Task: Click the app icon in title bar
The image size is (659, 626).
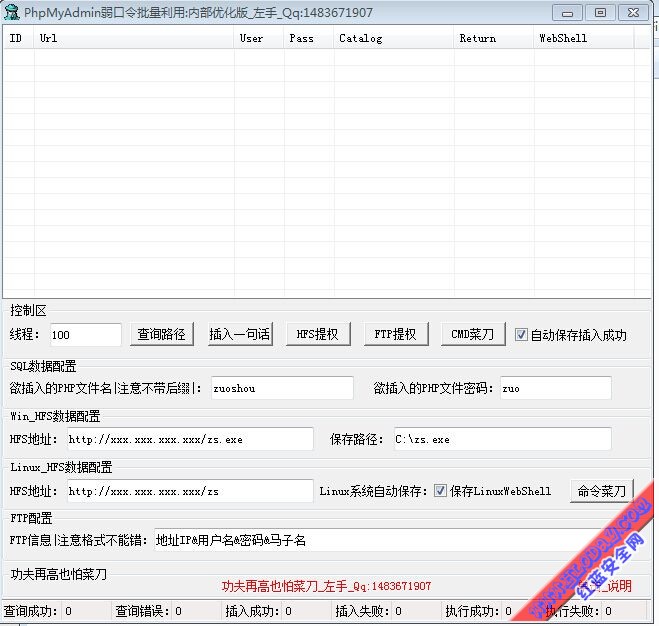Action: coord(11,12)
